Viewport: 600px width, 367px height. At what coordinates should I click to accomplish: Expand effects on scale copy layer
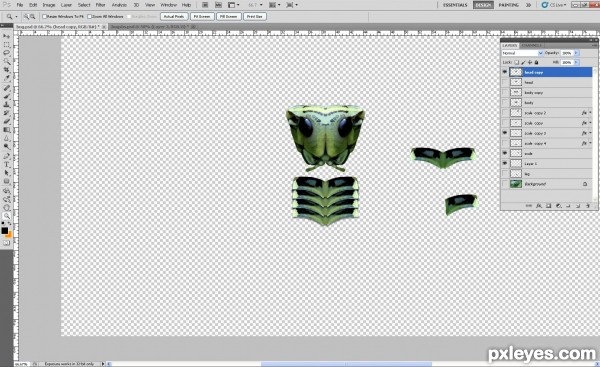[590, 123]
